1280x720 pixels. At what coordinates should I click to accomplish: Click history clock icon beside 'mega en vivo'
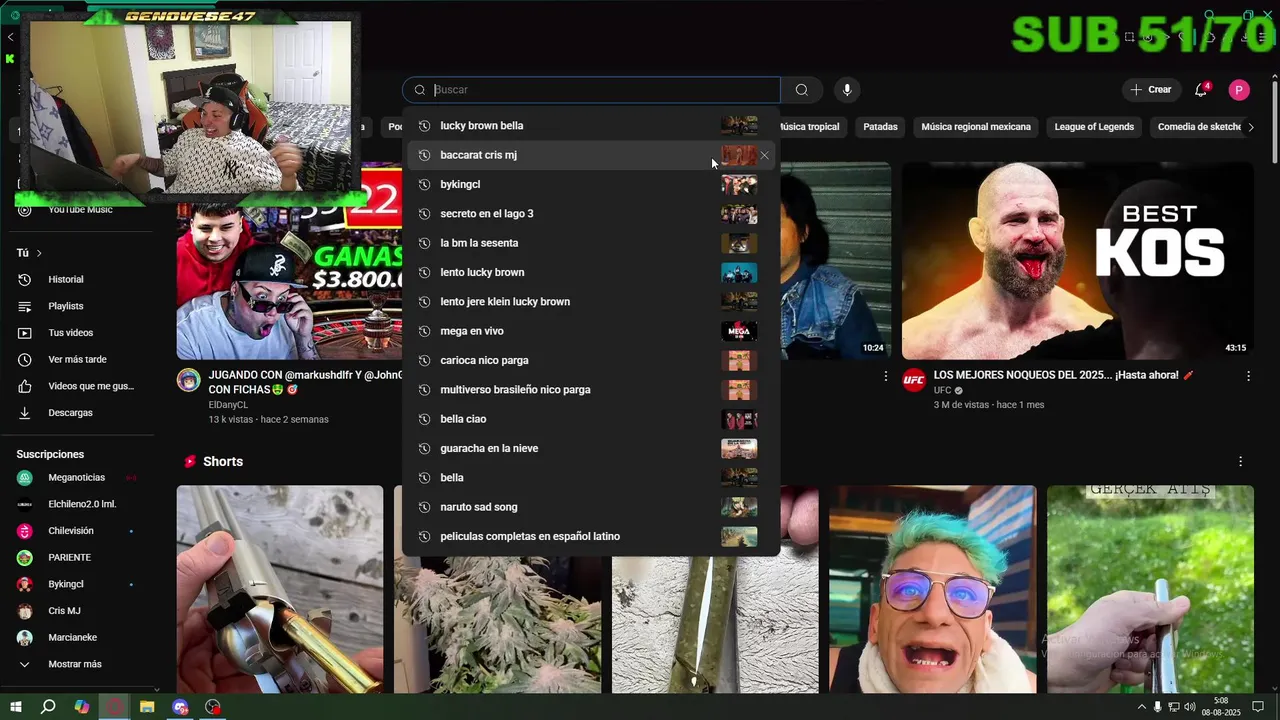click(424, 331)
